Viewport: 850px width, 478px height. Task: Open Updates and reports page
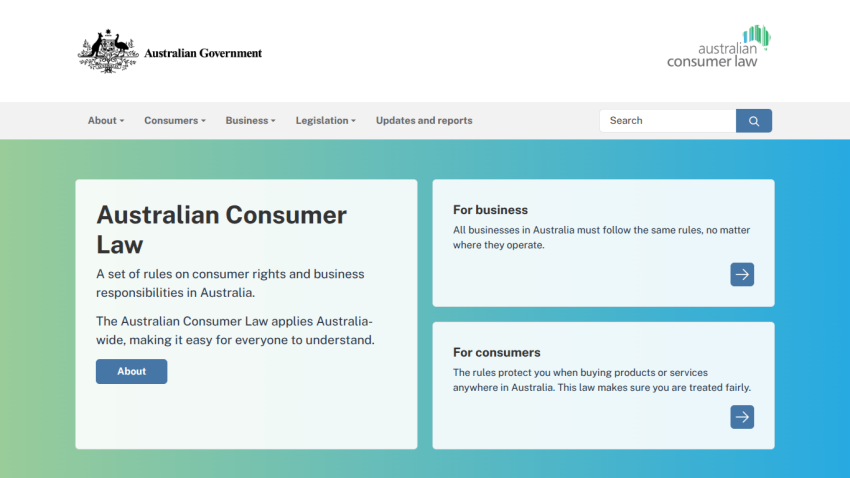(x=424, y=120)
